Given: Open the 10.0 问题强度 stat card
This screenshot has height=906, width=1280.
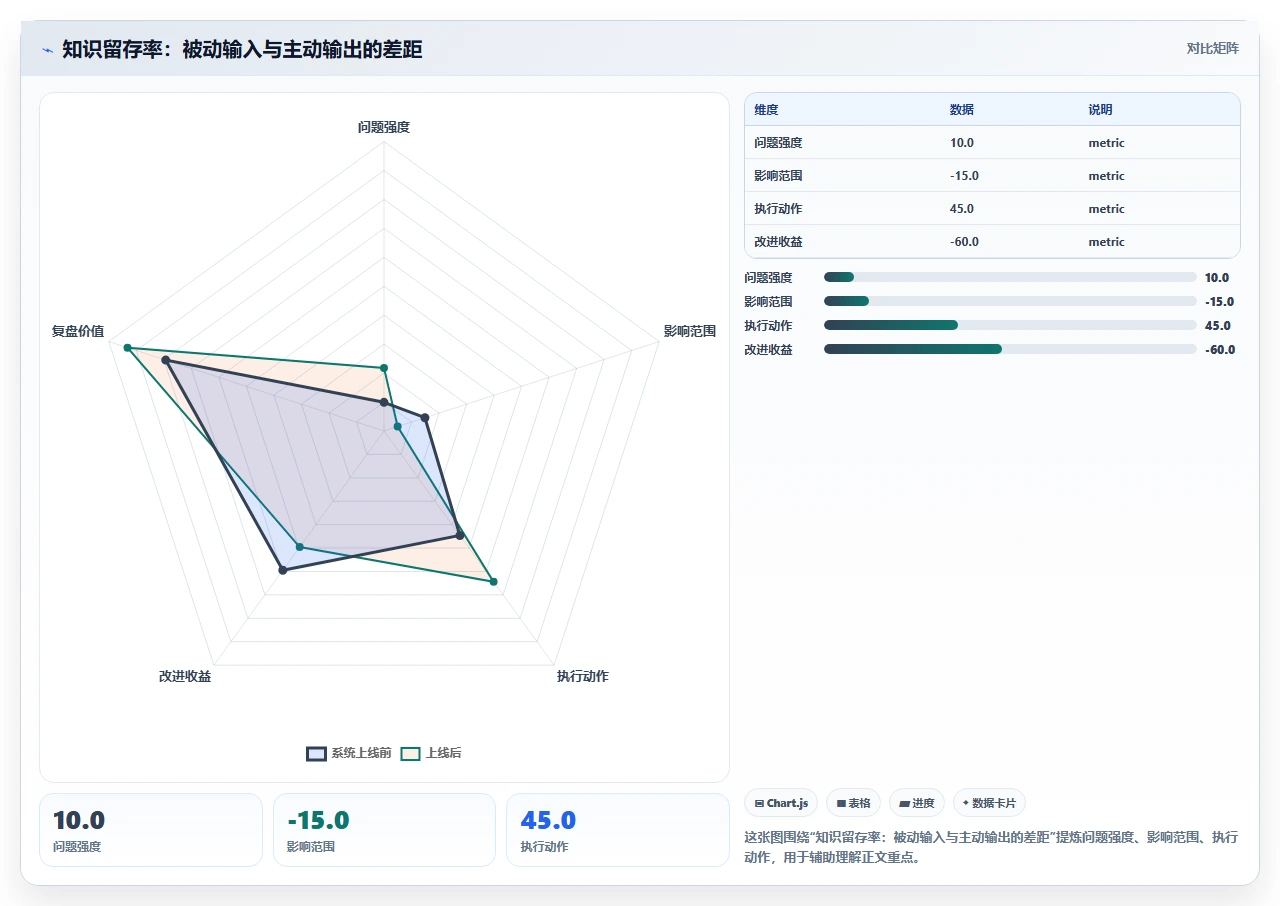Looking at the screenshot, I should tap(151, 830).
